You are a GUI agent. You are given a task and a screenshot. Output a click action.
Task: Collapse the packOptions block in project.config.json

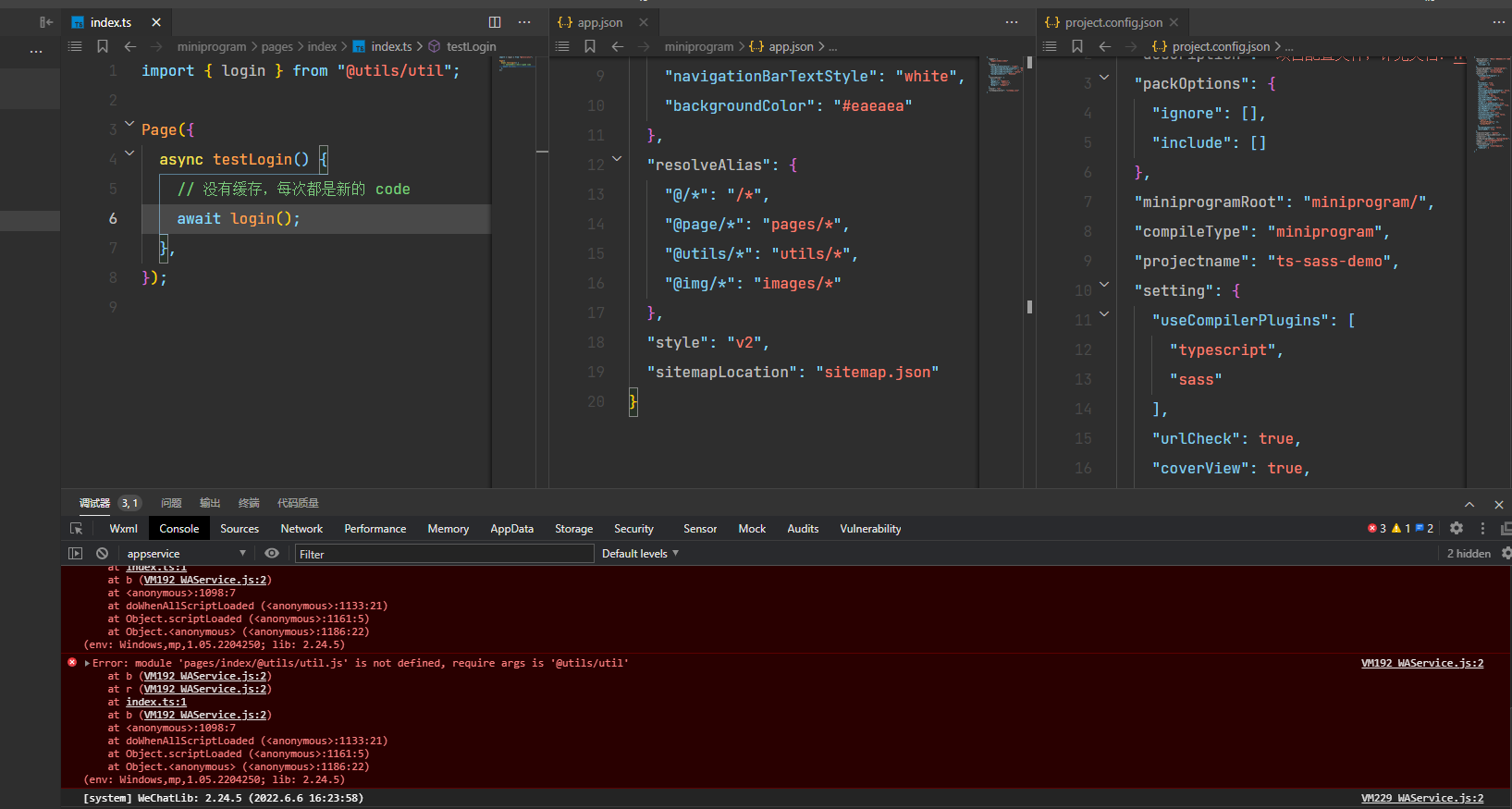[x=1104, y=77]
